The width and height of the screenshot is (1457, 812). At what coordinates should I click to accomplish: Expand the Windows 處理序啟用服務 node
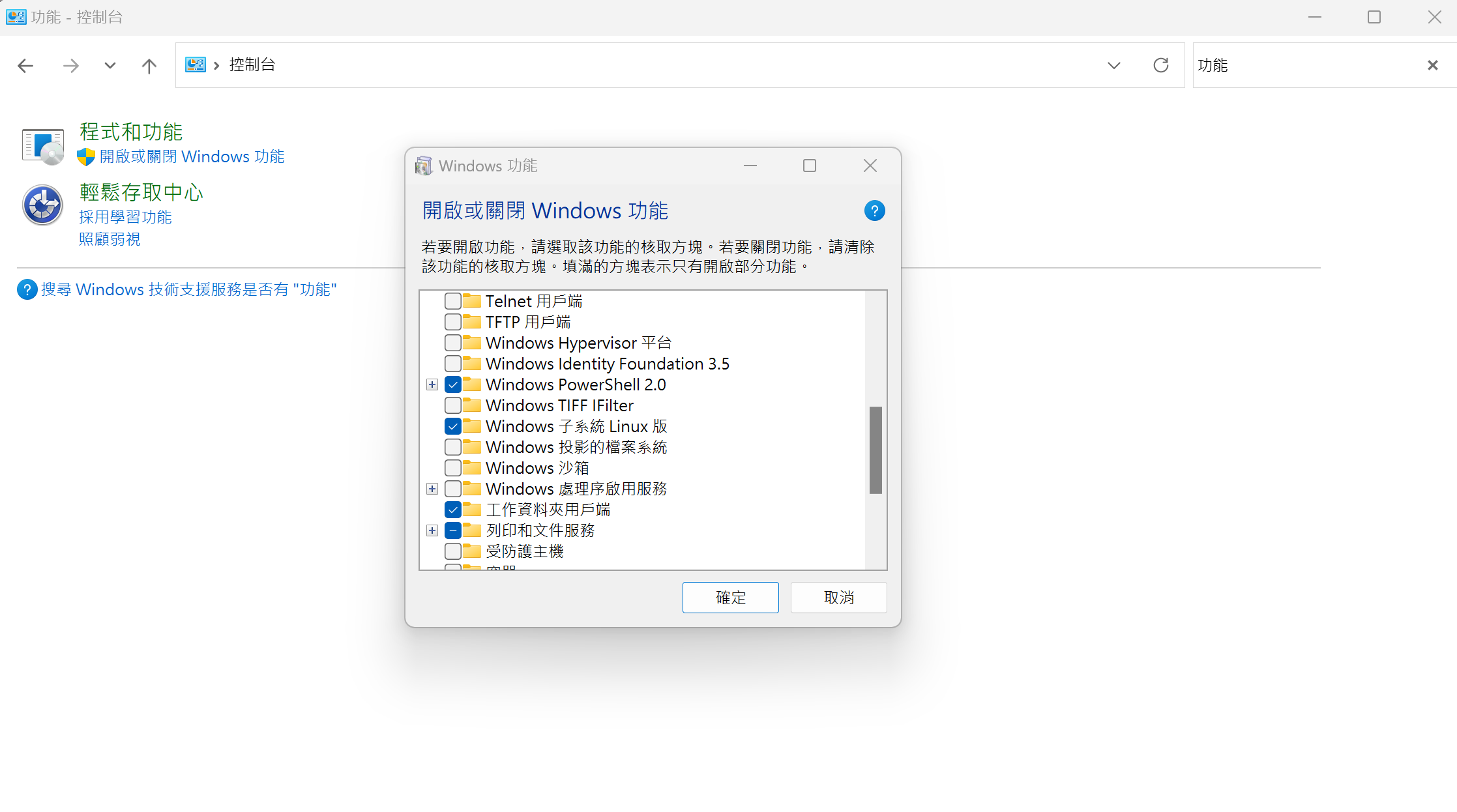(432, 489)
